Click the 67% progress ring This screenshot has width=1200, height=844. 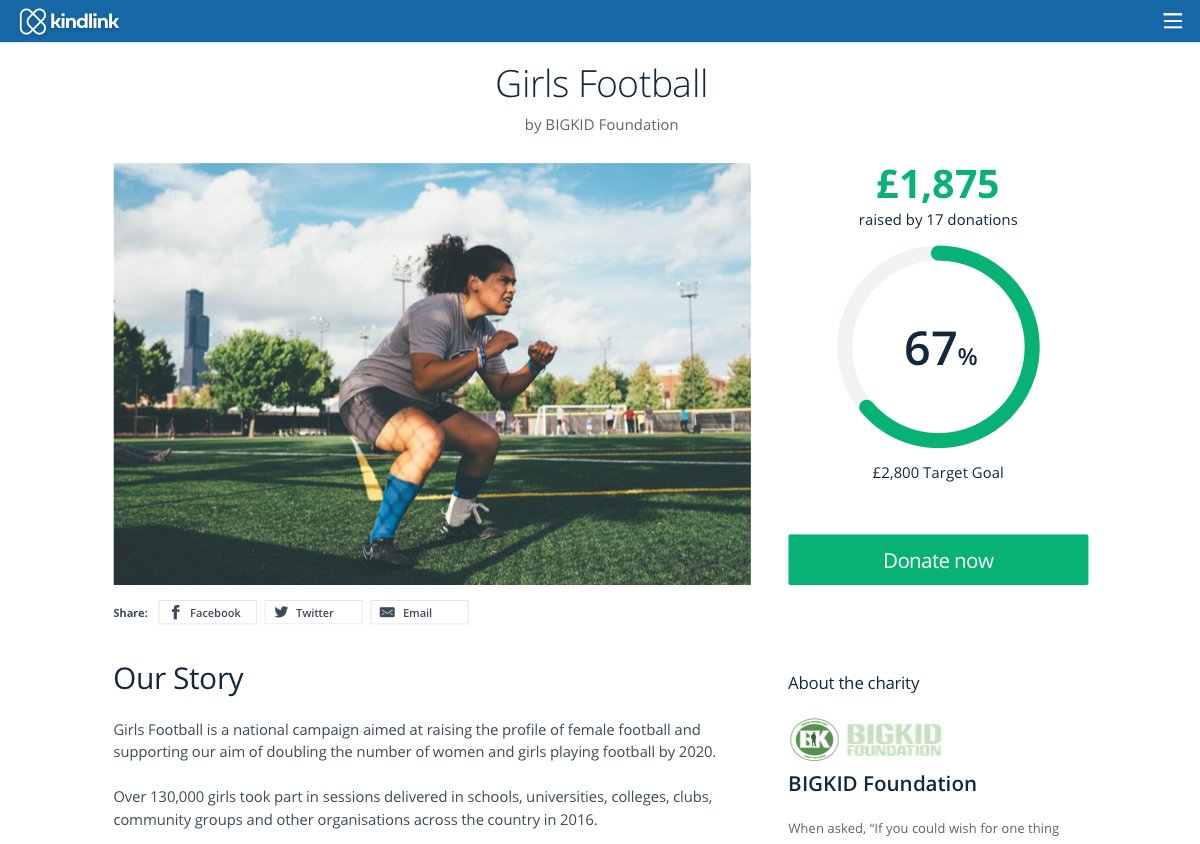(x=938, y=347)
